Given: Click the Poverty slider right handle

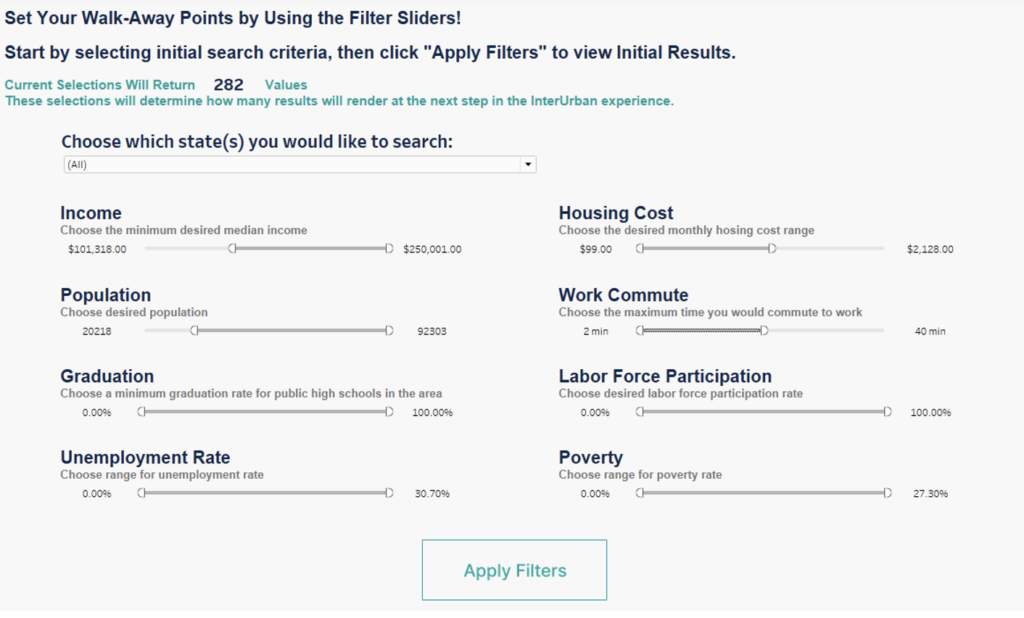Looking at the screenshot, I should coord(887,493).
